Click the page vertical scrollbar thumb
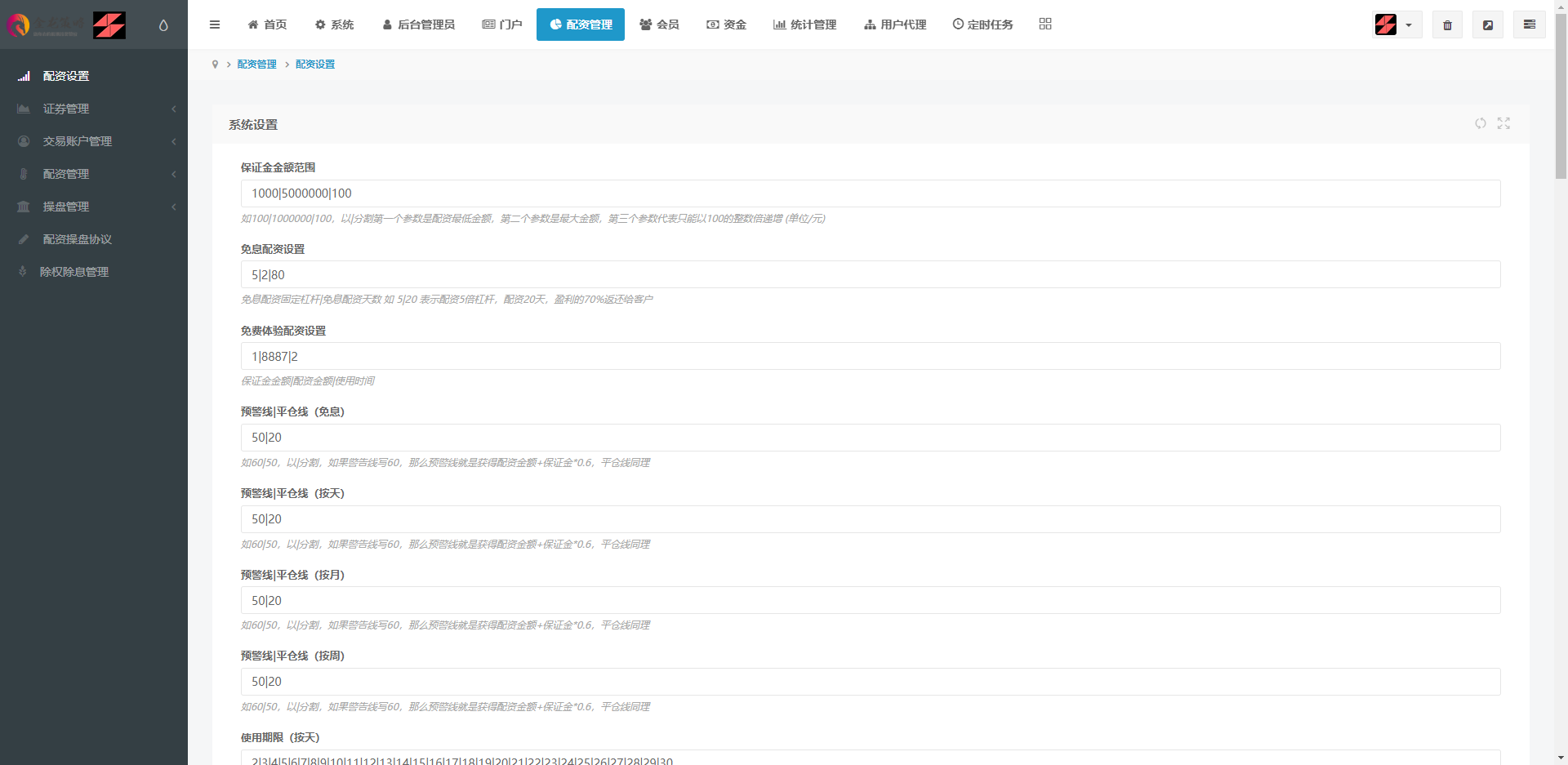Screen dimensions: 1568x765 click(1561, 96)
